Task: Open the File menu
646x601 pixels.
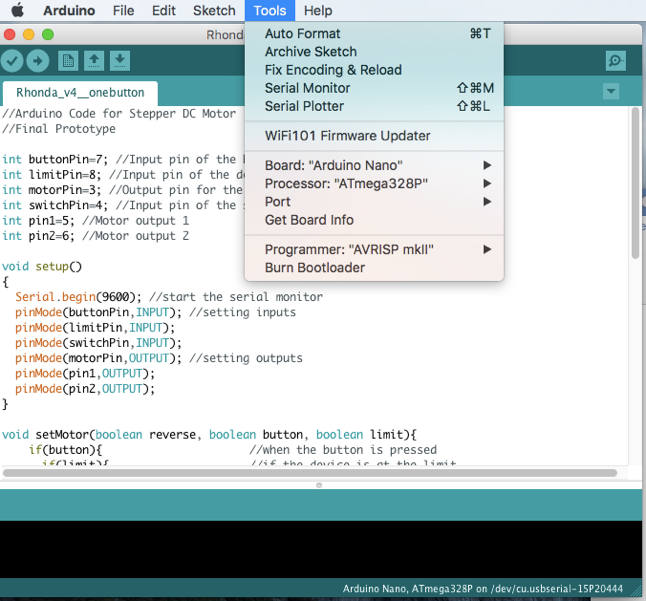Action: (124, 10)
